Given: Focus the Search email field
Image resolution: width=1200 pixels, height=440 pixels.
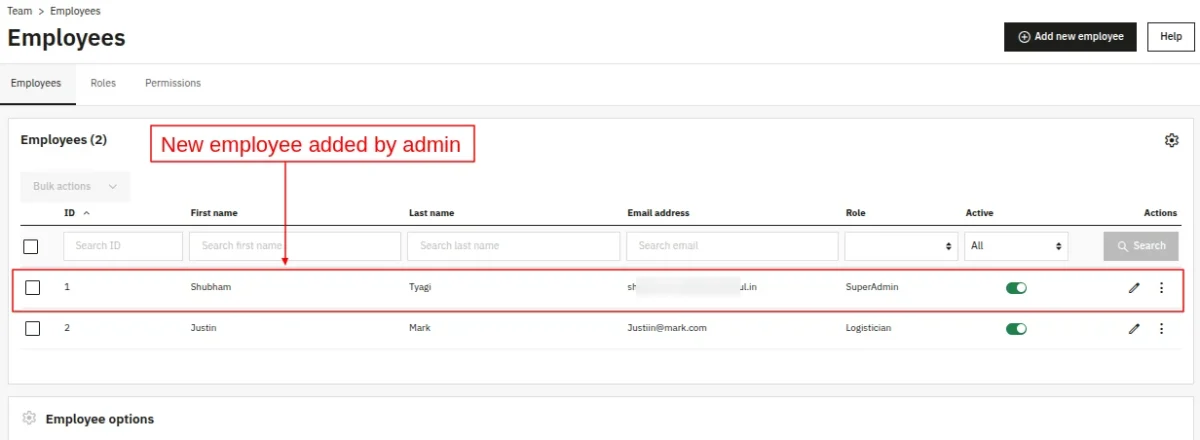Looking at the screenshot, I should pyautogui.click(x=733, y=246).
